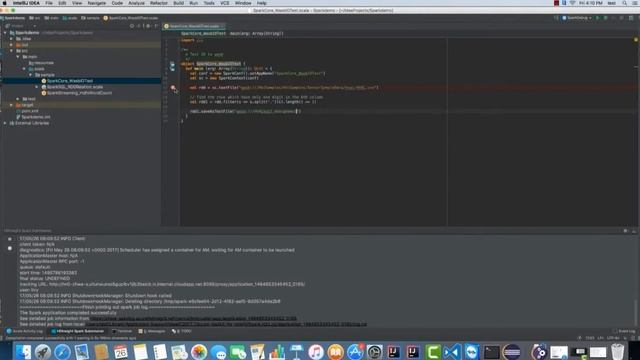The image size is (640, 360).
Task: Collapse the main folder
Action: tap(18, 57)
